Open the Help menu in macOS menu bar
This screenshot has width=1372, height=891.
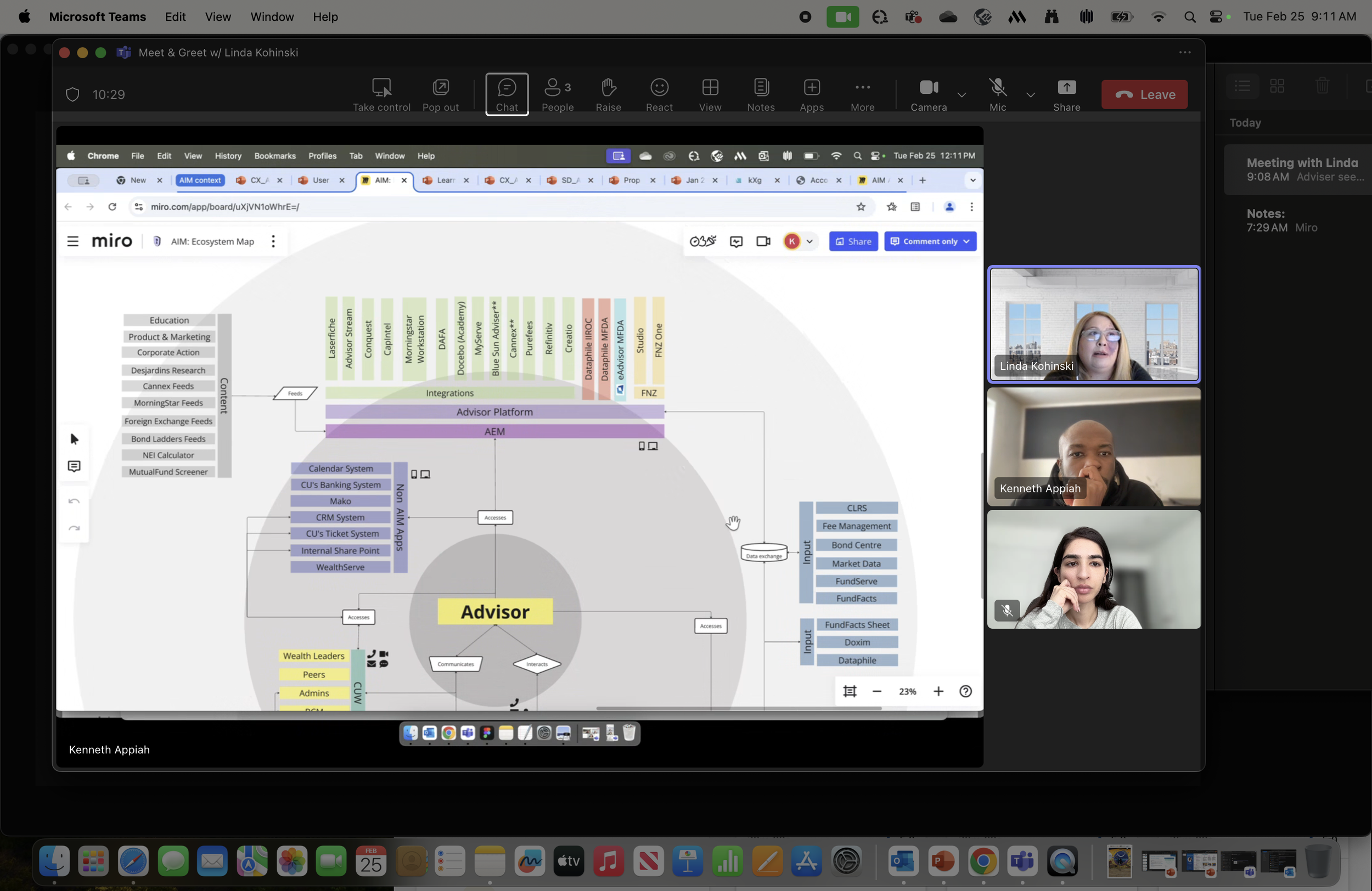(x=325, y=16)
